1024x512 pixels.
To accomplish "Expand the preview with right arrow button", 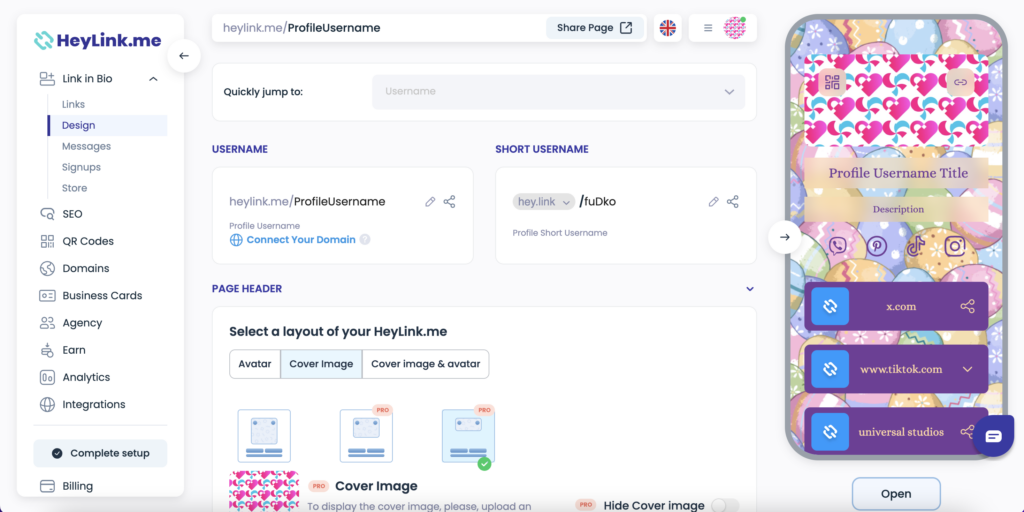I will point(785,237).
